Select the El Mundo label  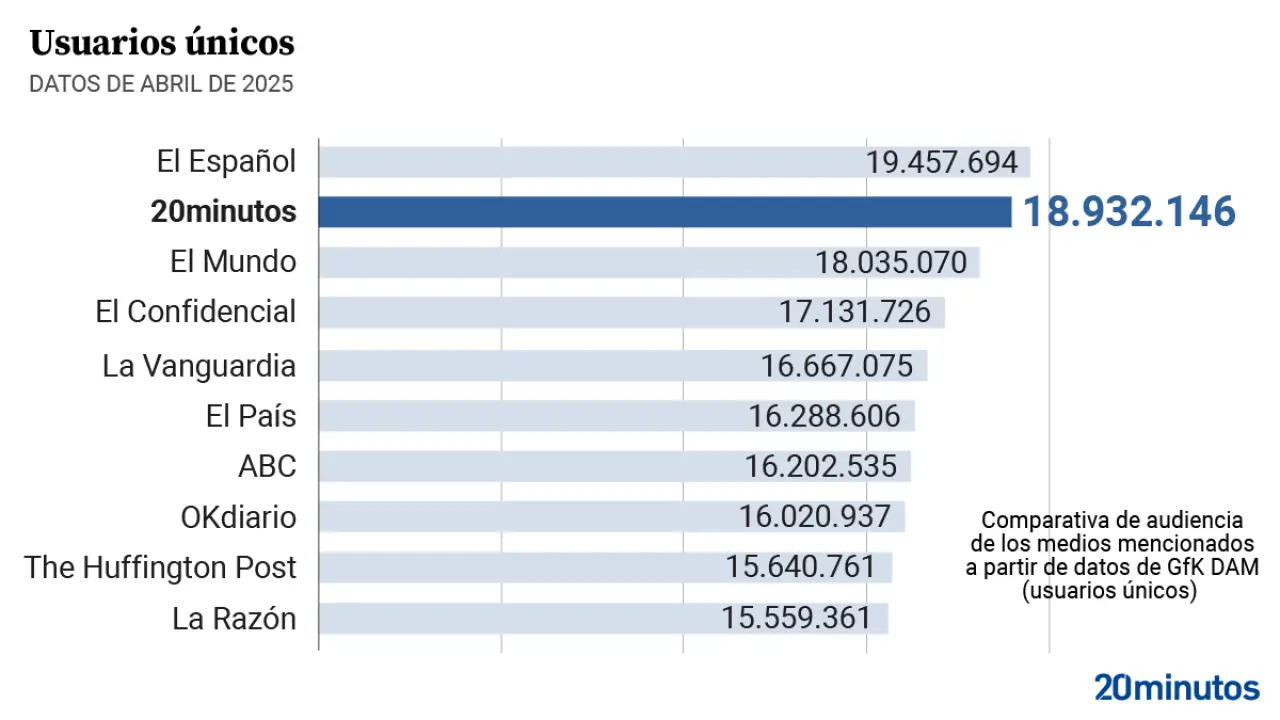233,262
